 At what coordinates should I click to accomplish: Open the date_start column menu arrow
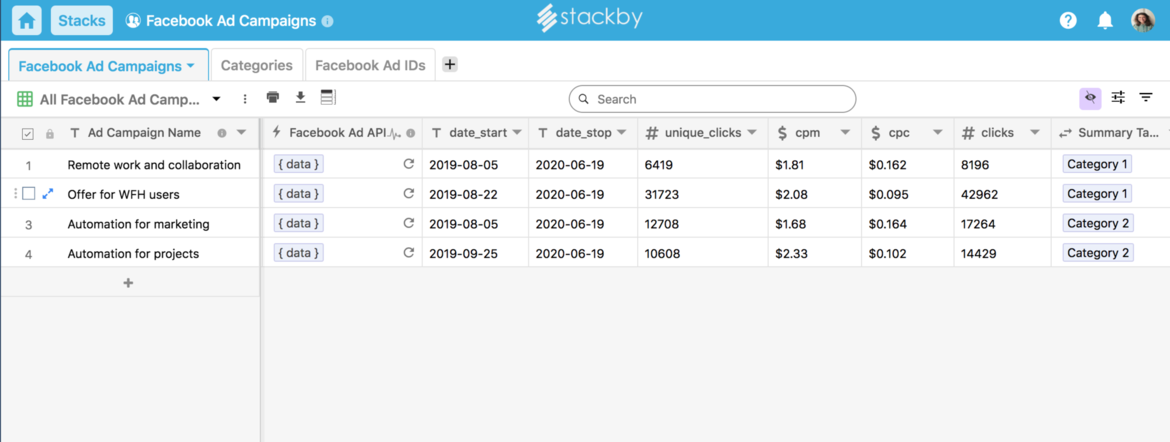coord(516,133)
